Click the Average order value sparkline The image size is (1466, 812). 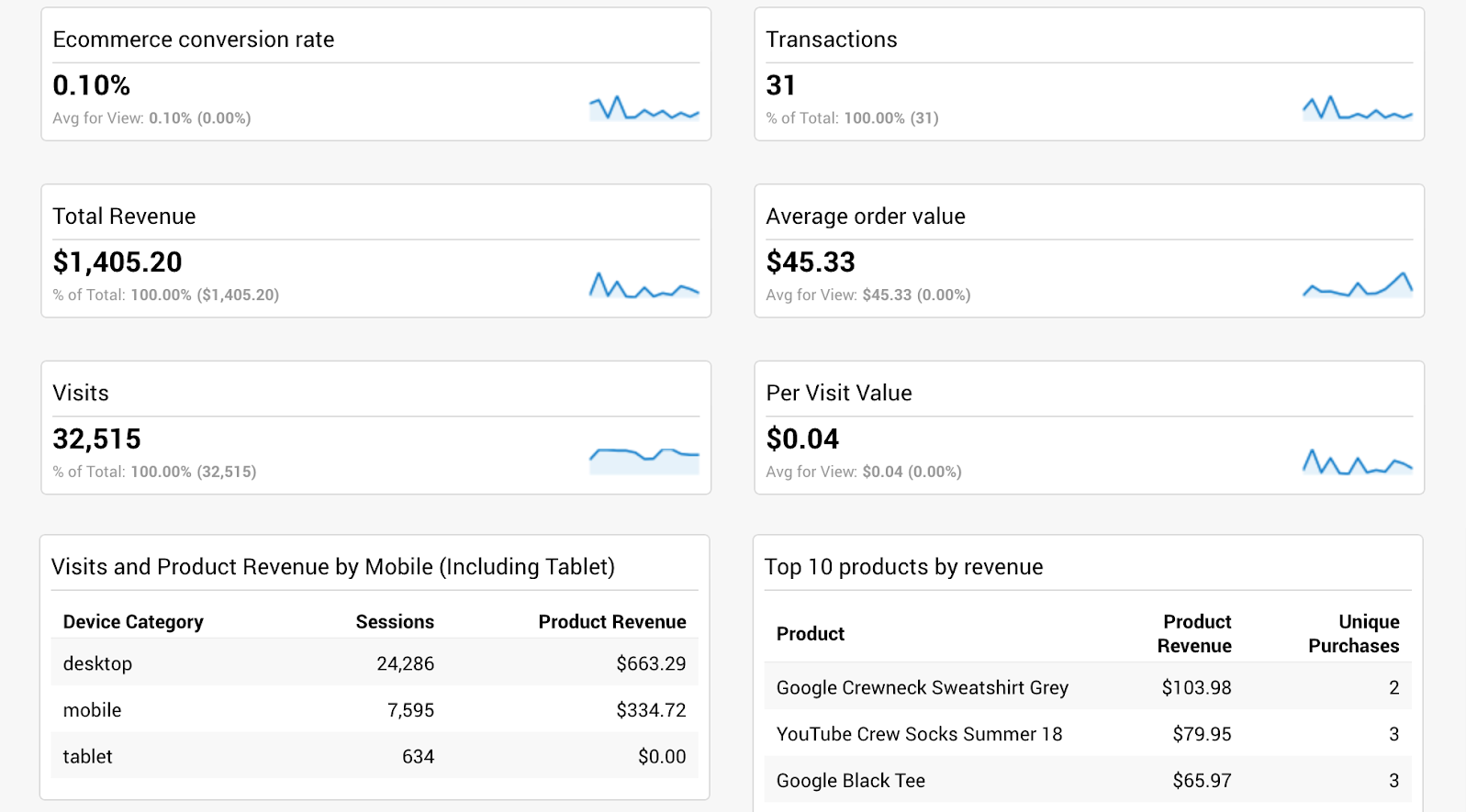[x=1357, y=285]
